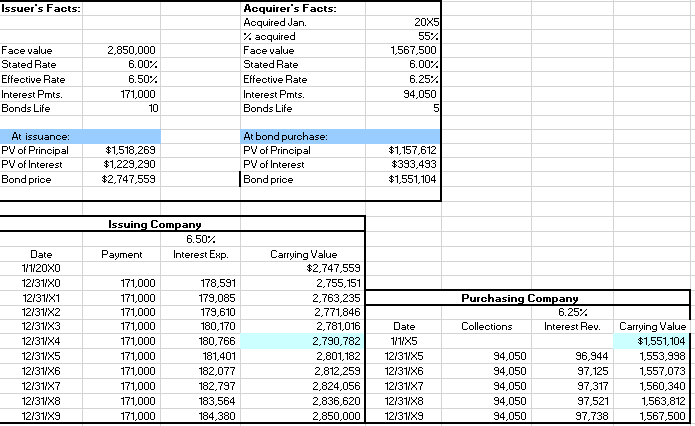Select purchaser carrying value 1,560,340
Image resolution: width=695 pixels, height=426 pixels.
point(662,387)
